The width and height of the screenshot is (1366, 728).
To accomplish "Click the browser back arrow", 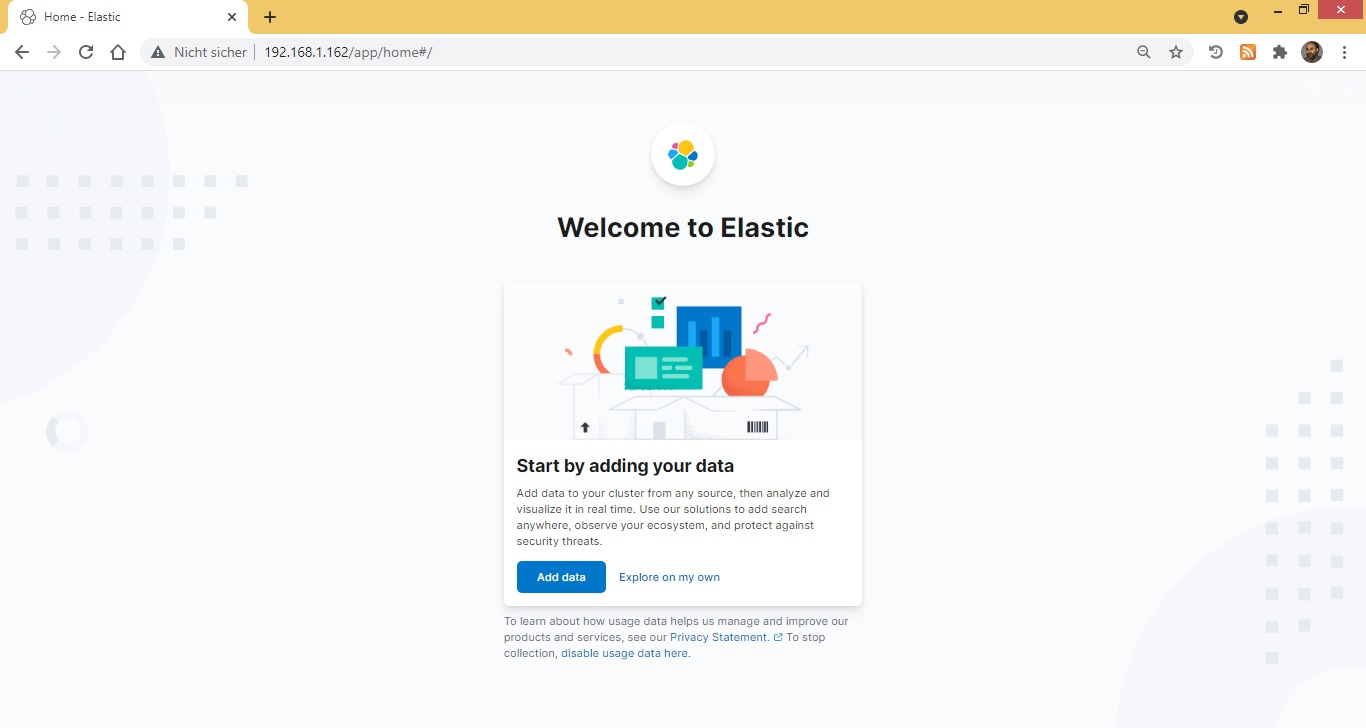I will coord(22,52).
